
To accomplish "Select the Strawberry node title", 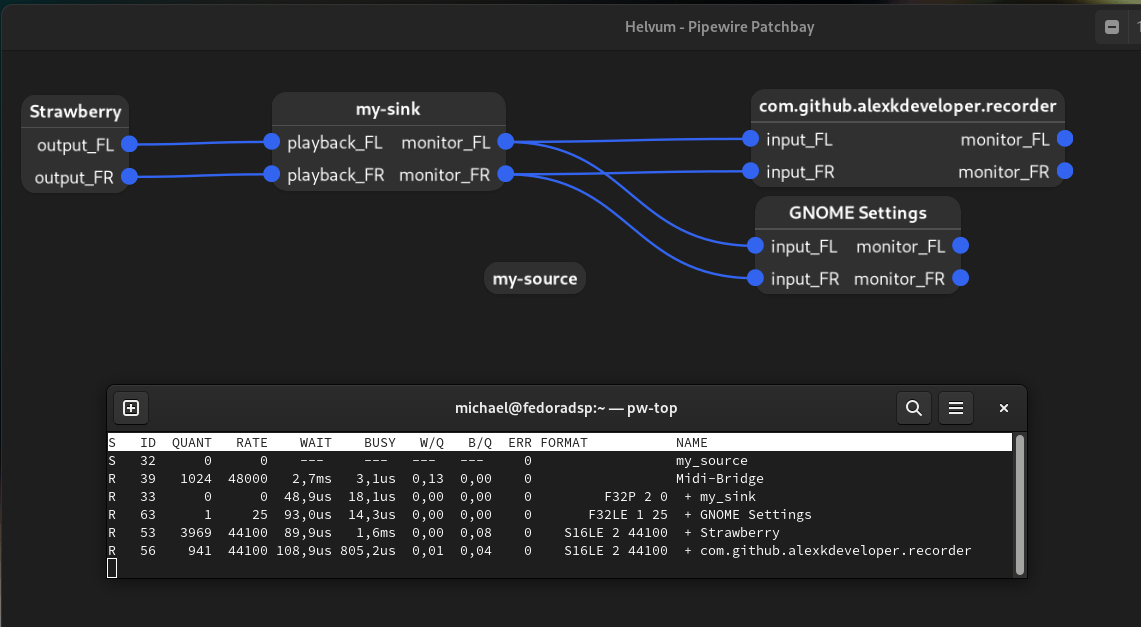I will coord(75,112).
